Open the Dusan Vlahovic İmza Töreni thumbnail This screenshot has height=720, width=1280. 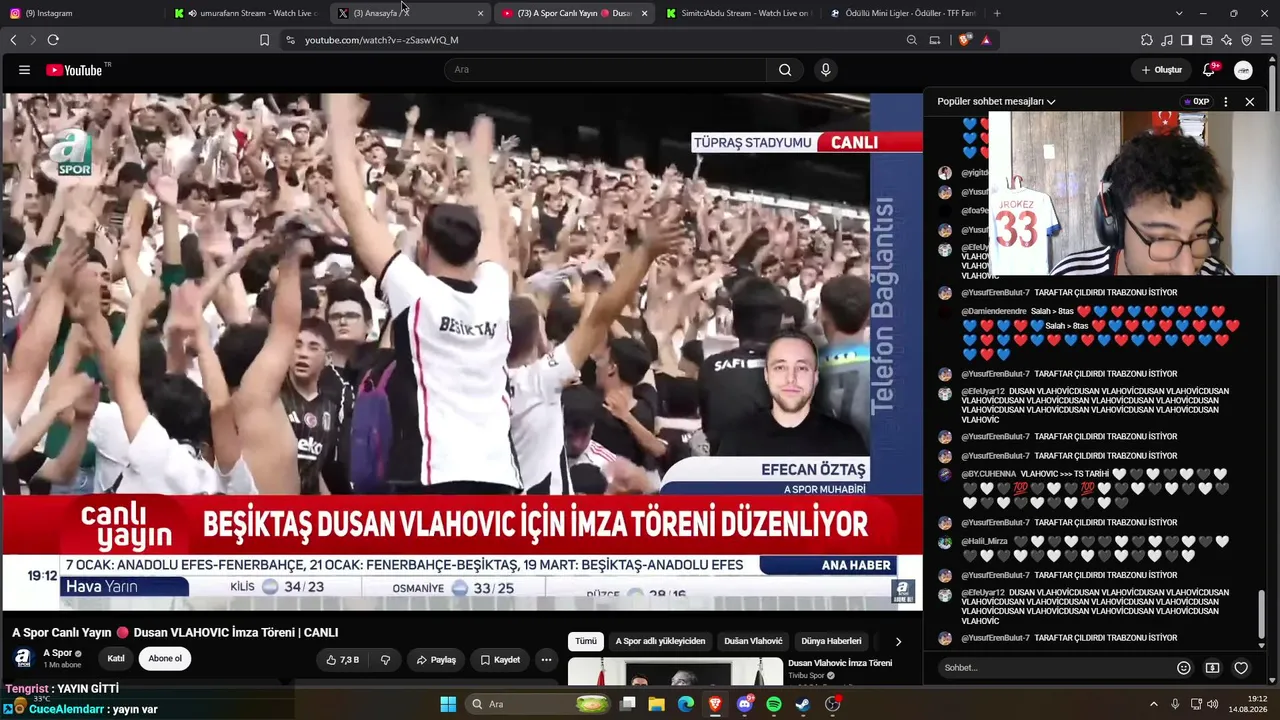point(675,671)
